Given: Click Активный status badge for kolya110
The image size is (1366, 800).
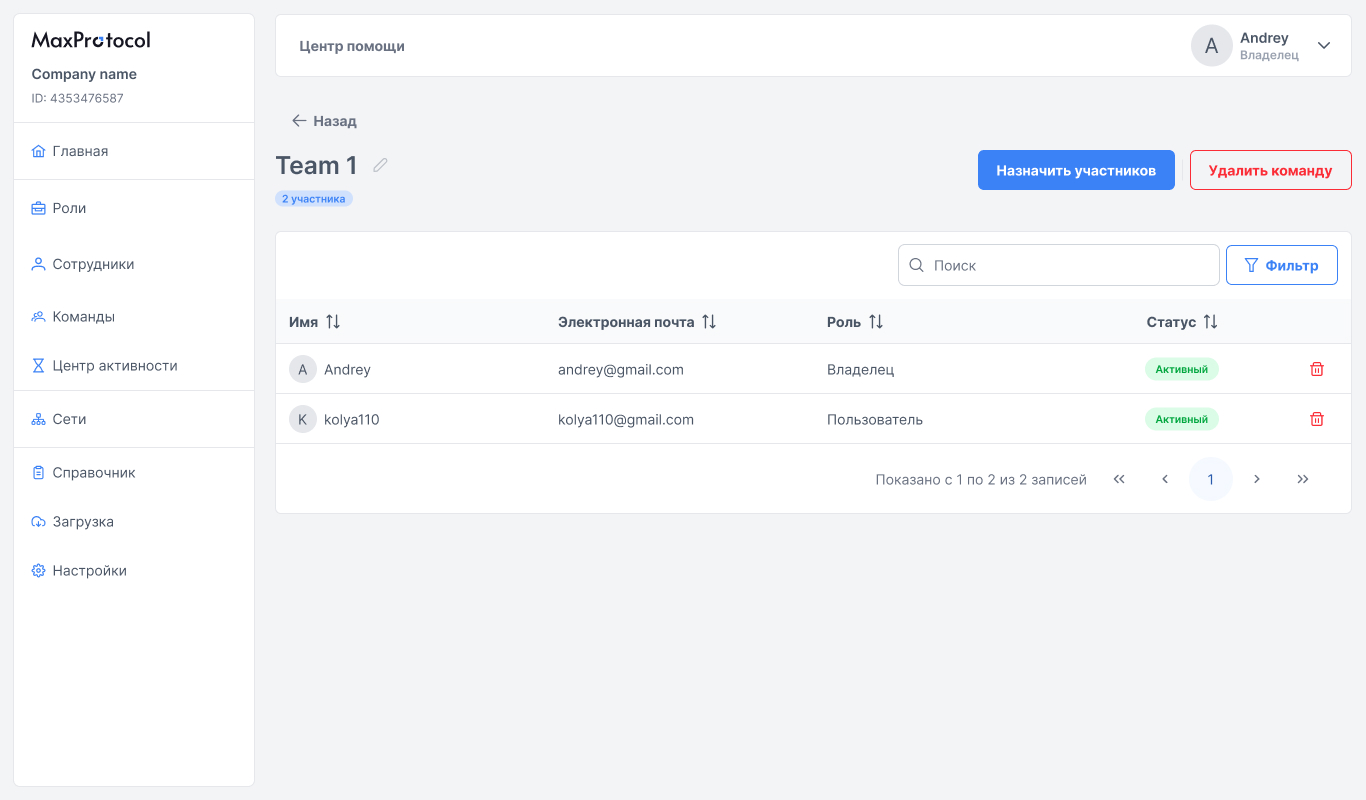Looking at the screenshot, I should (1182, 419).
